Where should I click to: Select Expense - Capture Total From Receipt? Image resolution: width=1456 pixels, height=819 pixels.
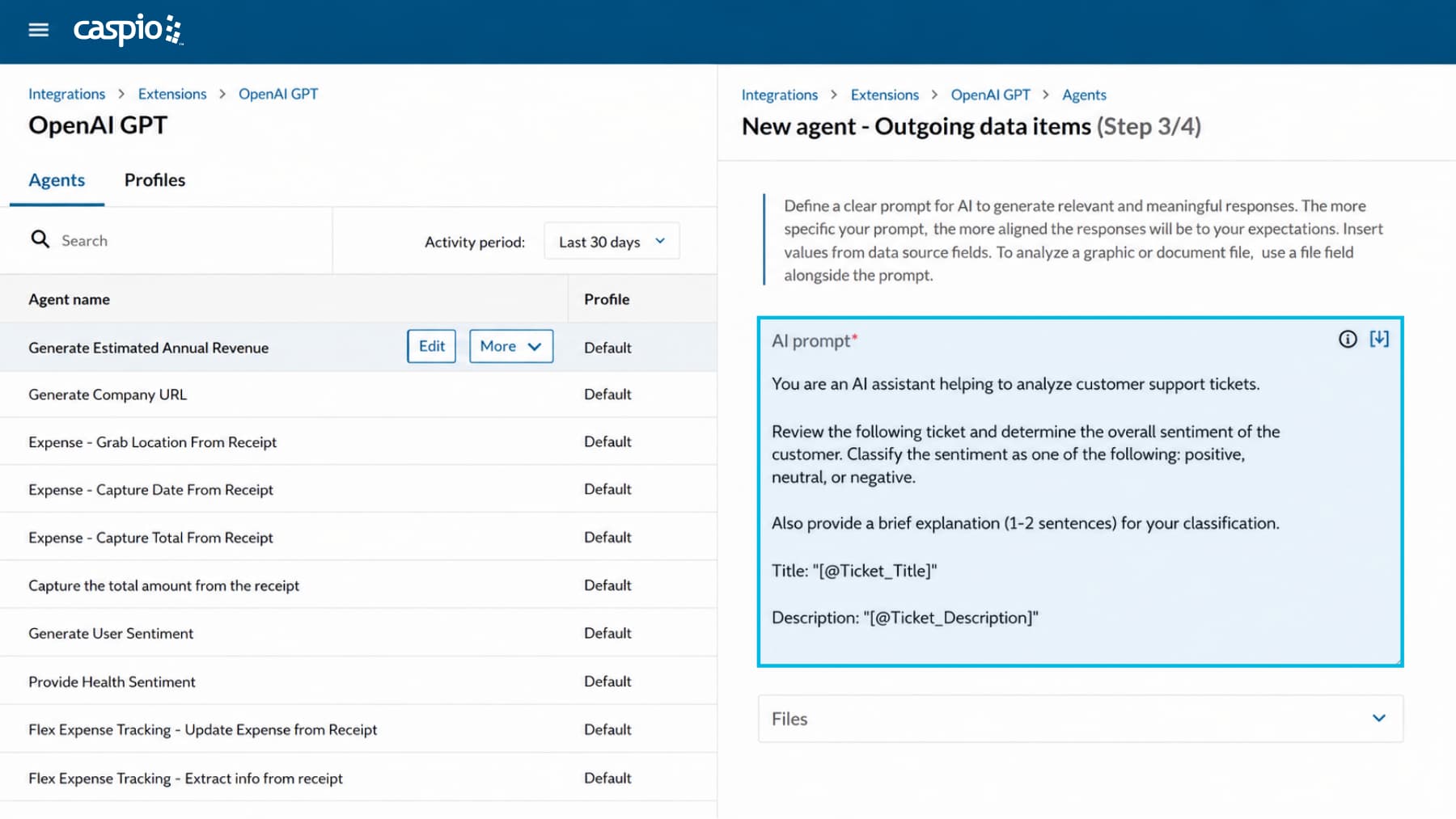click(x=358, y=537)
